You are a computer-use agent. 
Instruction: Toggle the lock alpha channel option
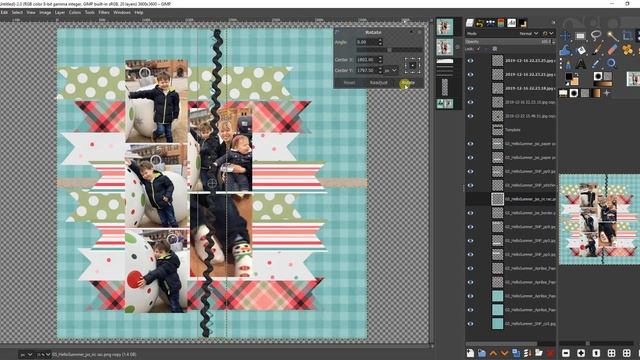click(x=495, y=49)
